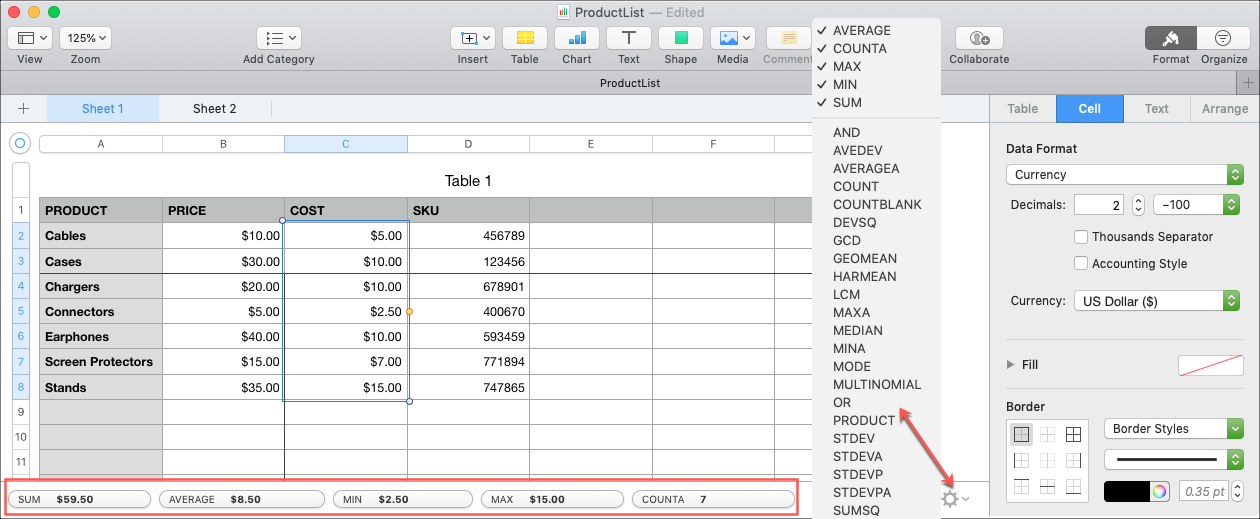This screenshot has height=519, width=1260.
Task: Open the Currency US Dollar dropdown
Action: 1156,300
